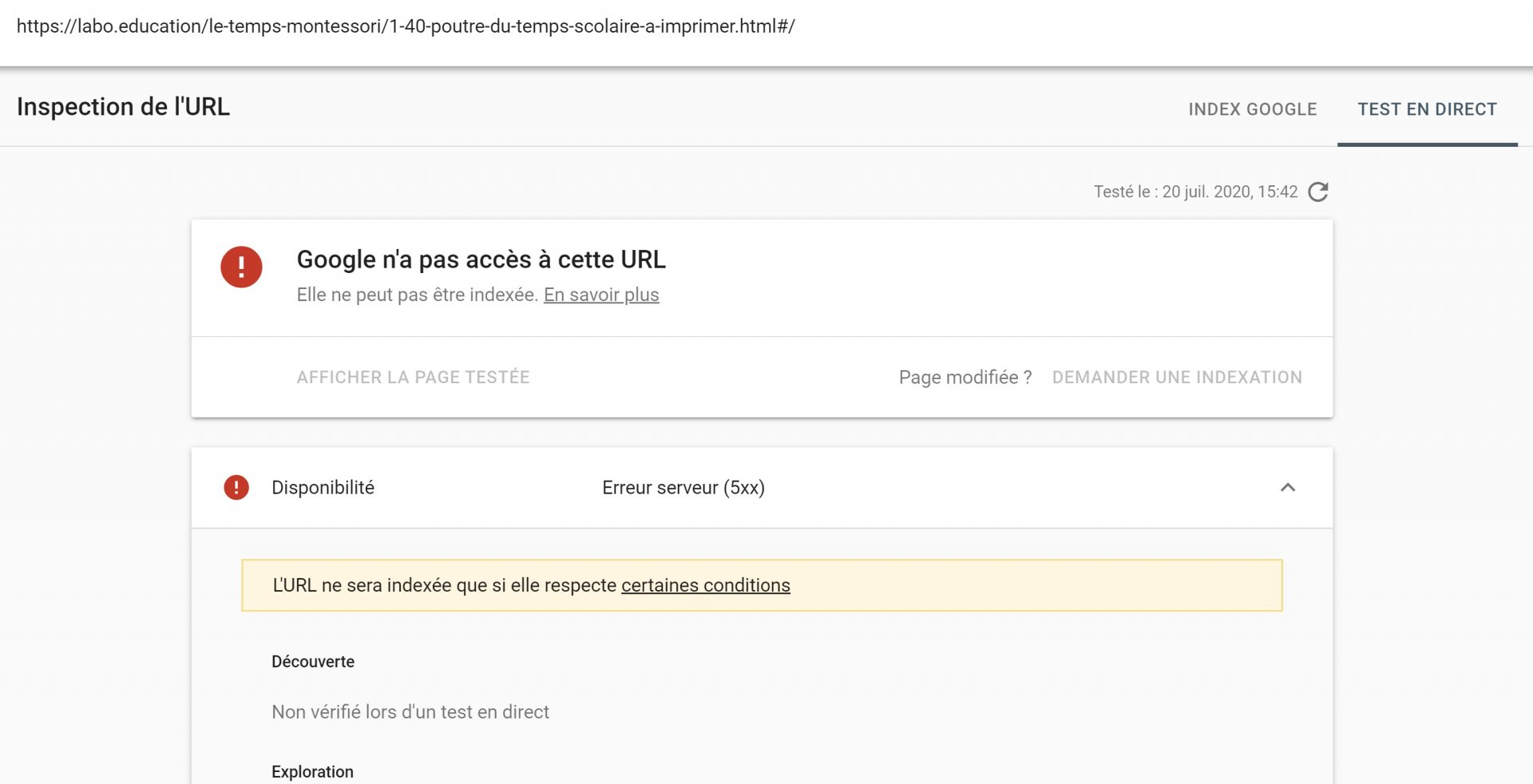This screenshot has width=1533, height=784.
Task: Click DEMANDER UNE INDEXATION button
Action: tap(1177, 377)
